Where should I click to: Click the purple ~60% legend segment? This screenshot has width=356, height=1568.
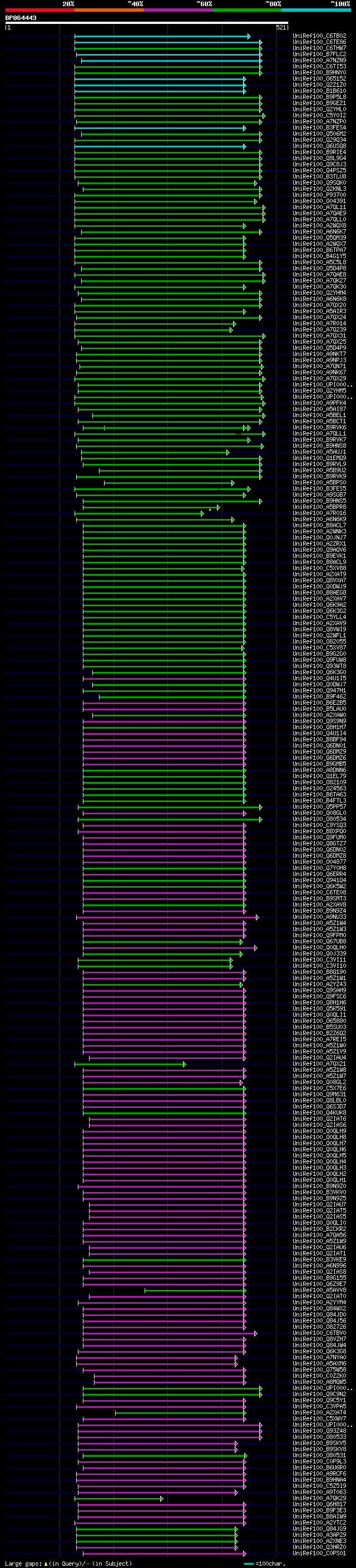179,10
